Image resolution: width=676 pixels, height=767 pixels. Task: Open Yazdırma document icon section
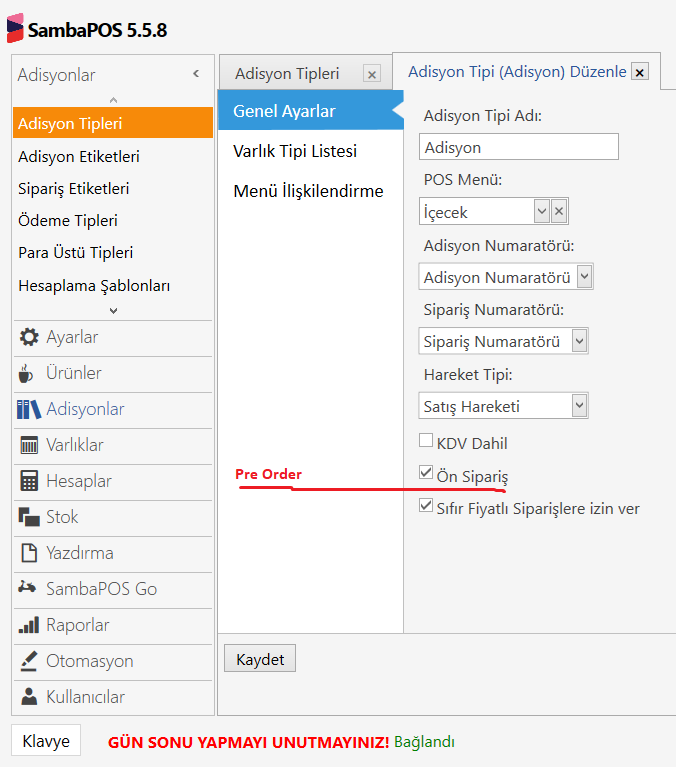point(29,553)
